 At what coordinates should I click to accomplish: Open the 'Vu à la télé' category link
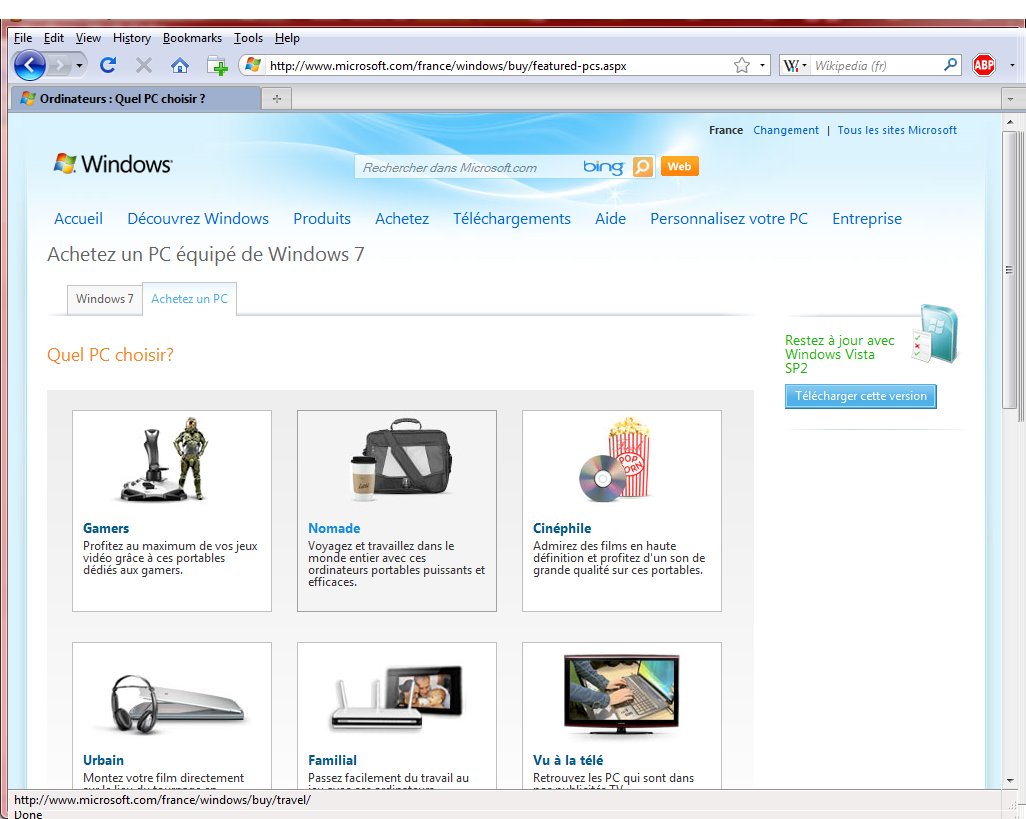(x=568, y=760)
